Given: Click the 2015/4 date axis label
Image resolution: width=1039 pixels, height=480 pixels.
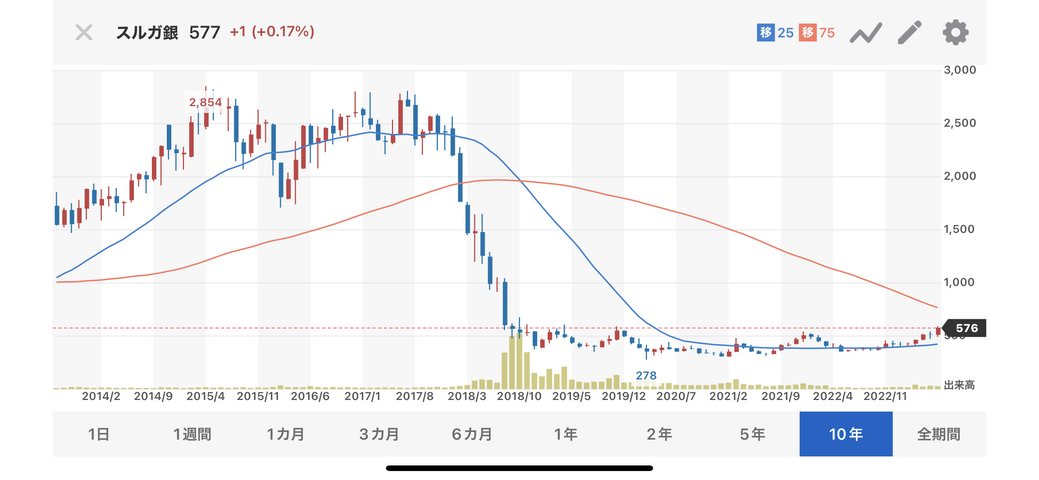Looking at the screenshot, I should click(x=205, y=396).
